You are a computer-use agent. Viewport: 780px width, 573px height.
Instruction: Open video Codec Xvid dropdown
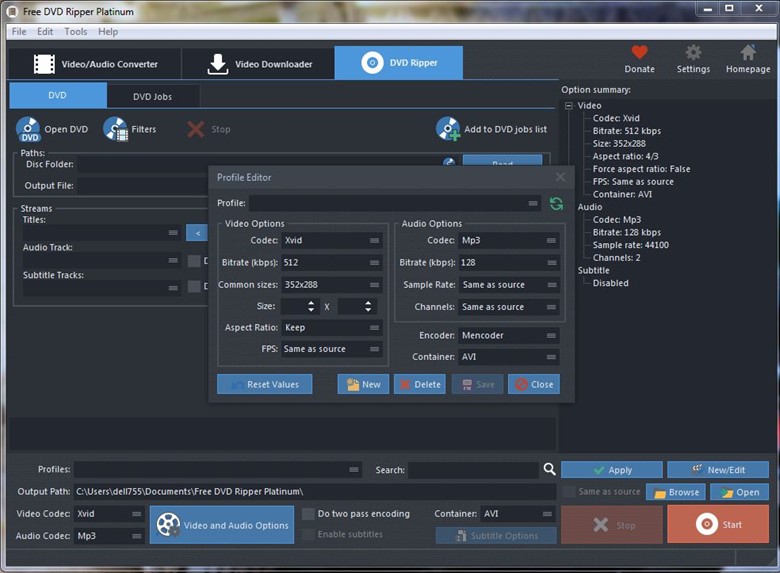[332, 240]
